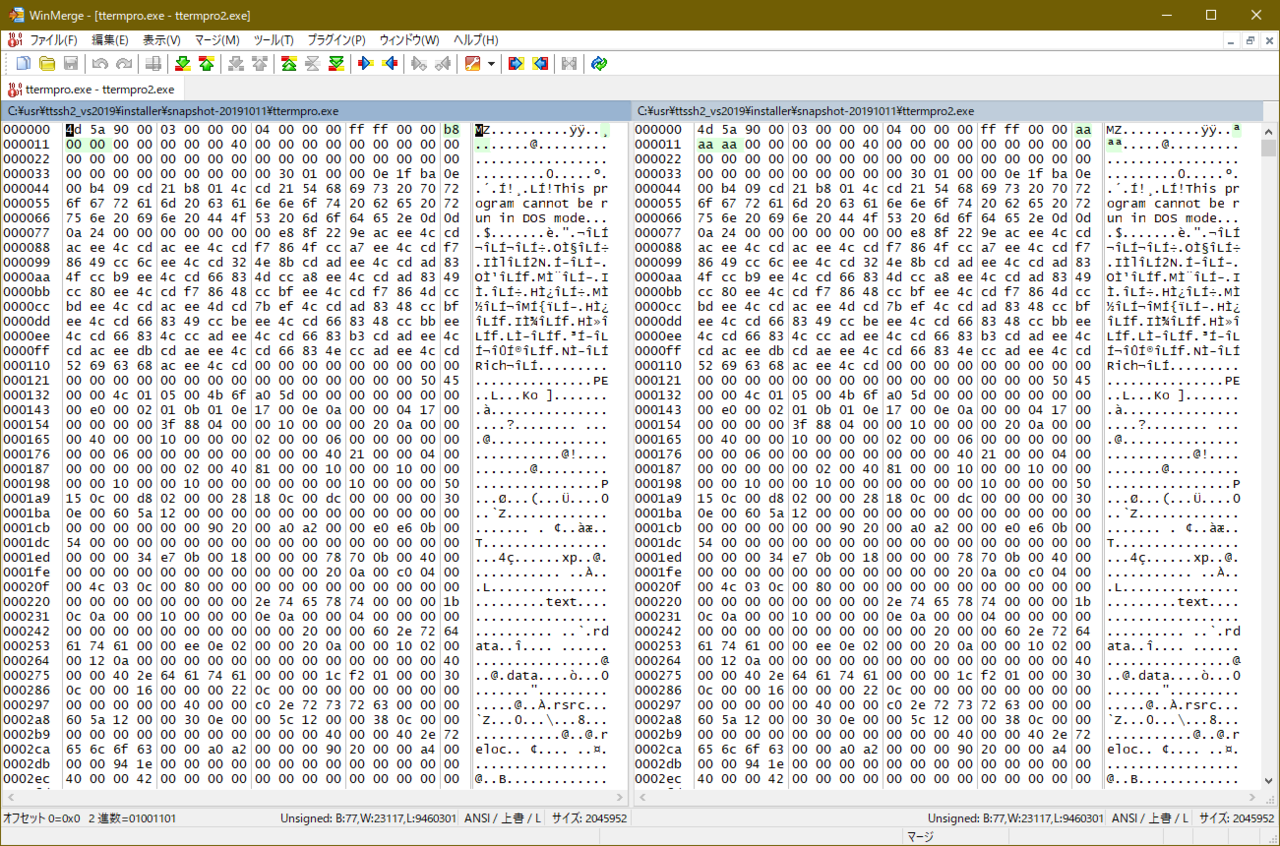Create a new comparison document

[23, 64]
